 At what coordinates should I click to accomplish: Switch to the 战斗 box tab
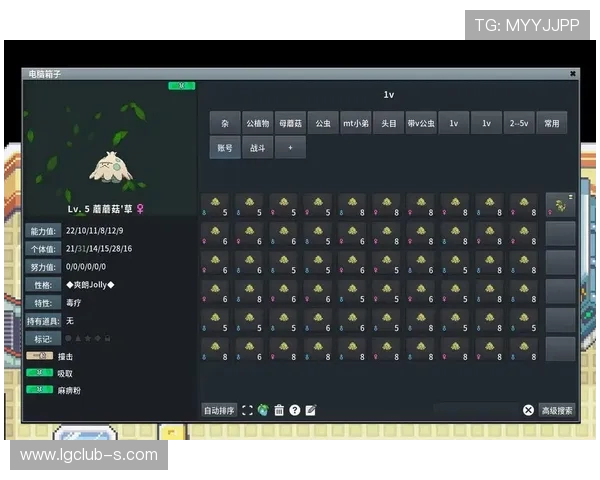(258, 148)
